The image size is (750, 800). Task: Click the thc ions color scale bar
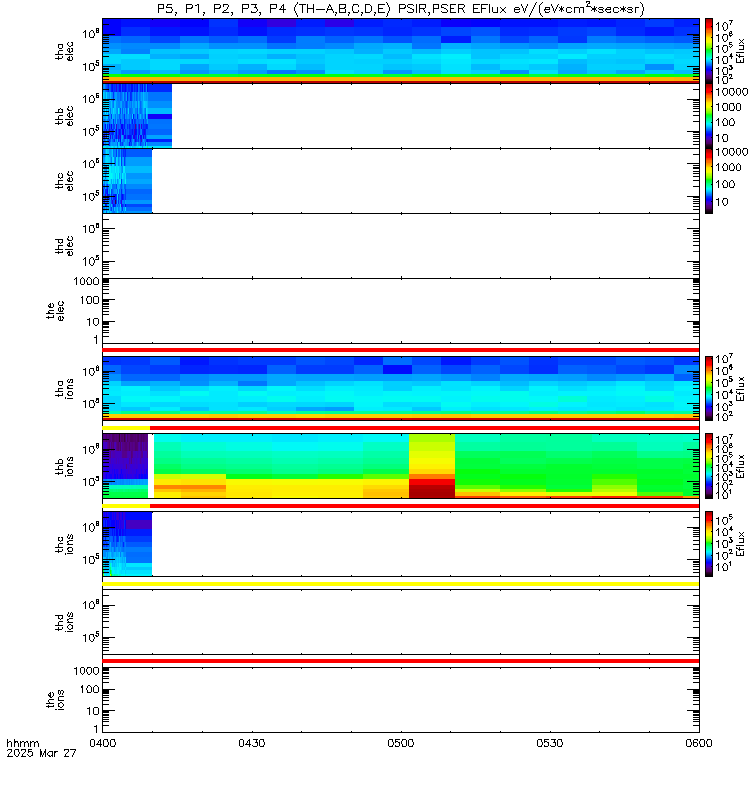click(709, 544)
